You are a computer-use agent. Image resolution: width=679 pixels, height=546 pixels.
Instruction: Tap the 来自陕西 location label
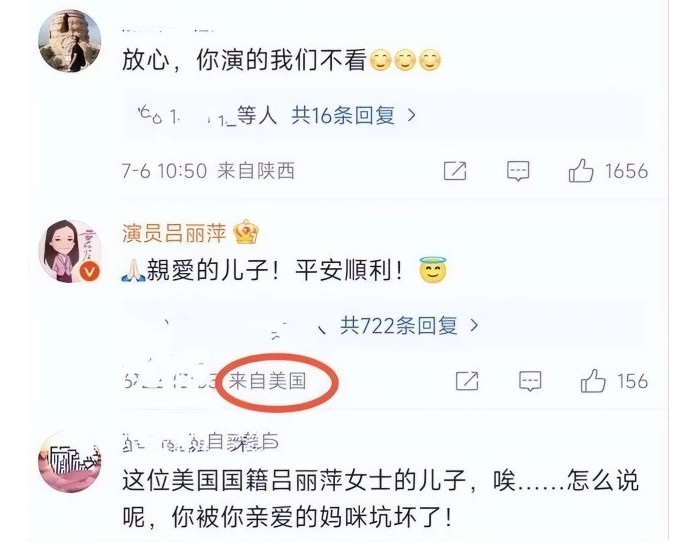tap(256, 171)
